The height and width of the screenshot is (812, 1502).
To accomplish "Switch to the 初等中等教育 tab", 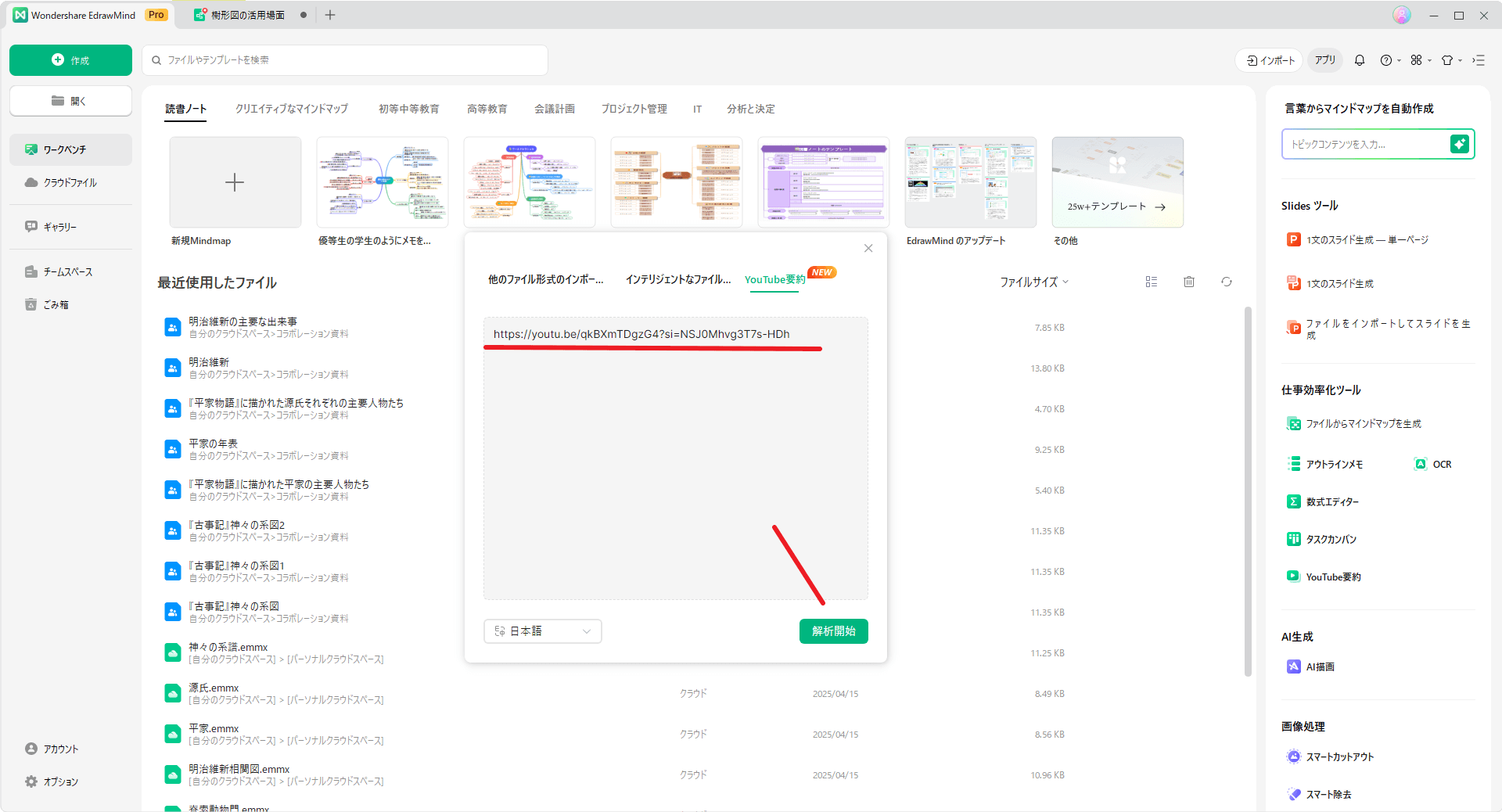I will (408, 109).
